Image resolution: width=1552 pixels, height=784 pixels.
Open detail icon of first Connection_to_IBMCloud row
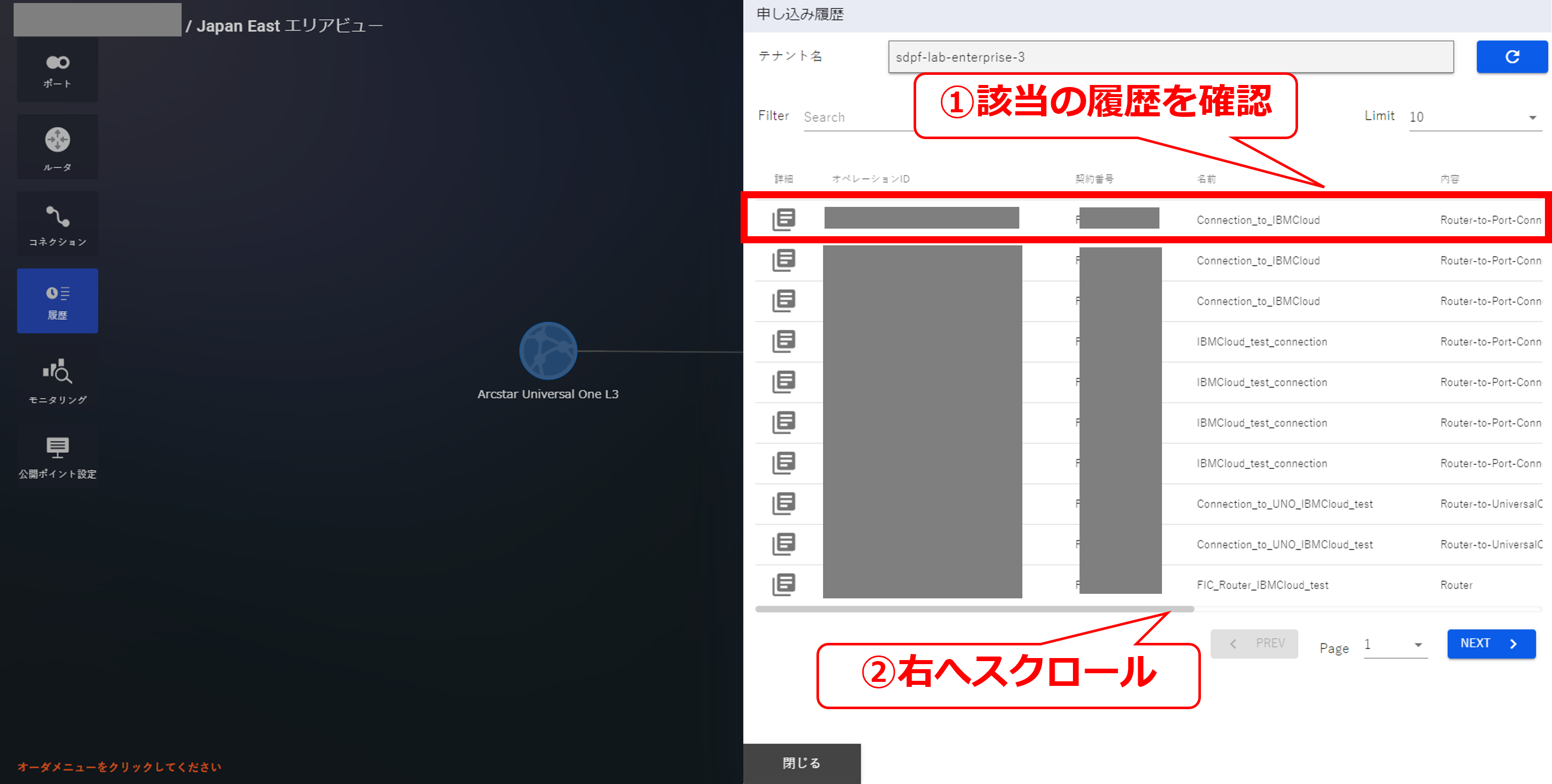(x=783, y=220)
